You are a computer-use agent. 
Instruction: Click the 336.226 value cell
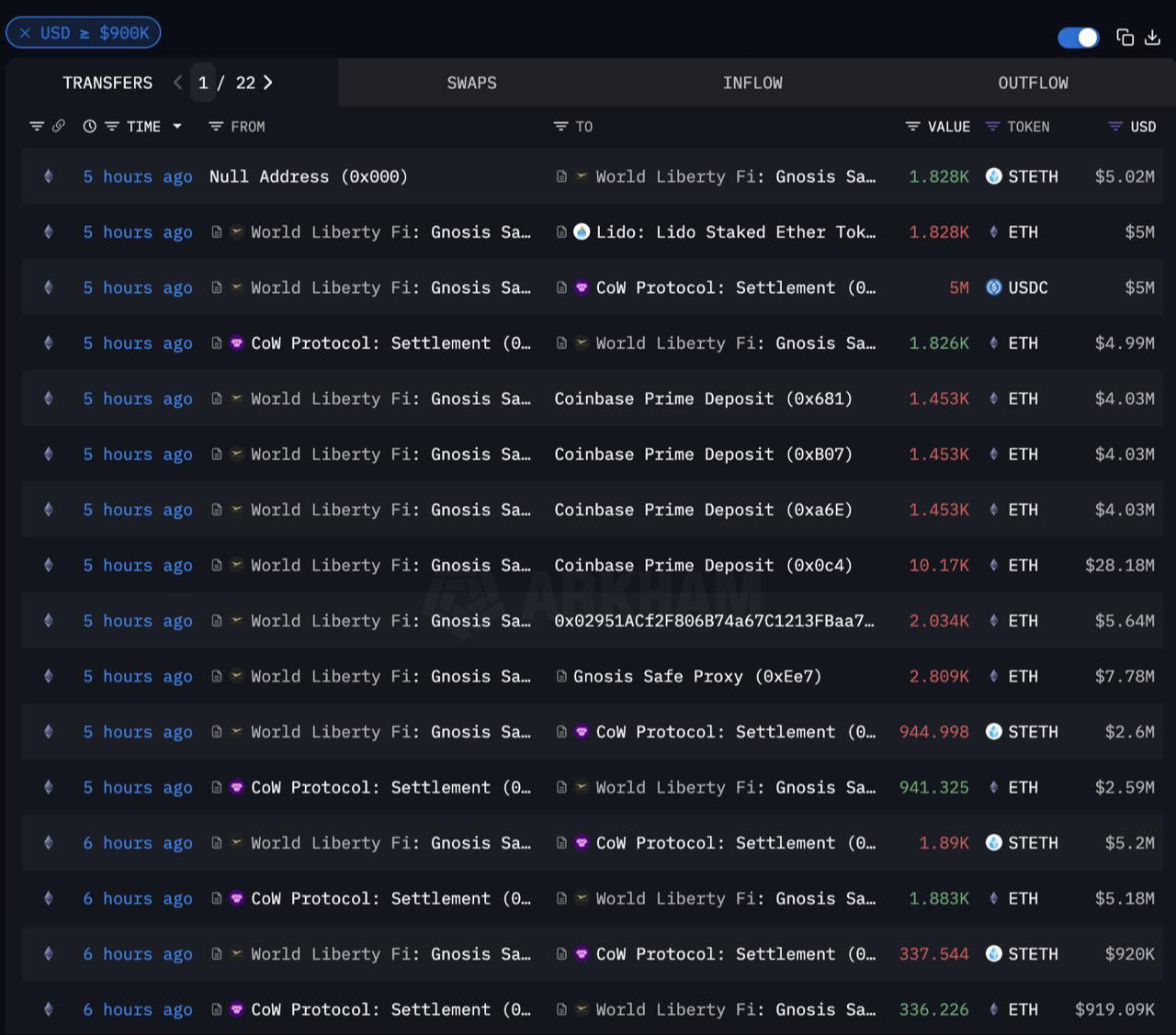tap(933, 1009)
